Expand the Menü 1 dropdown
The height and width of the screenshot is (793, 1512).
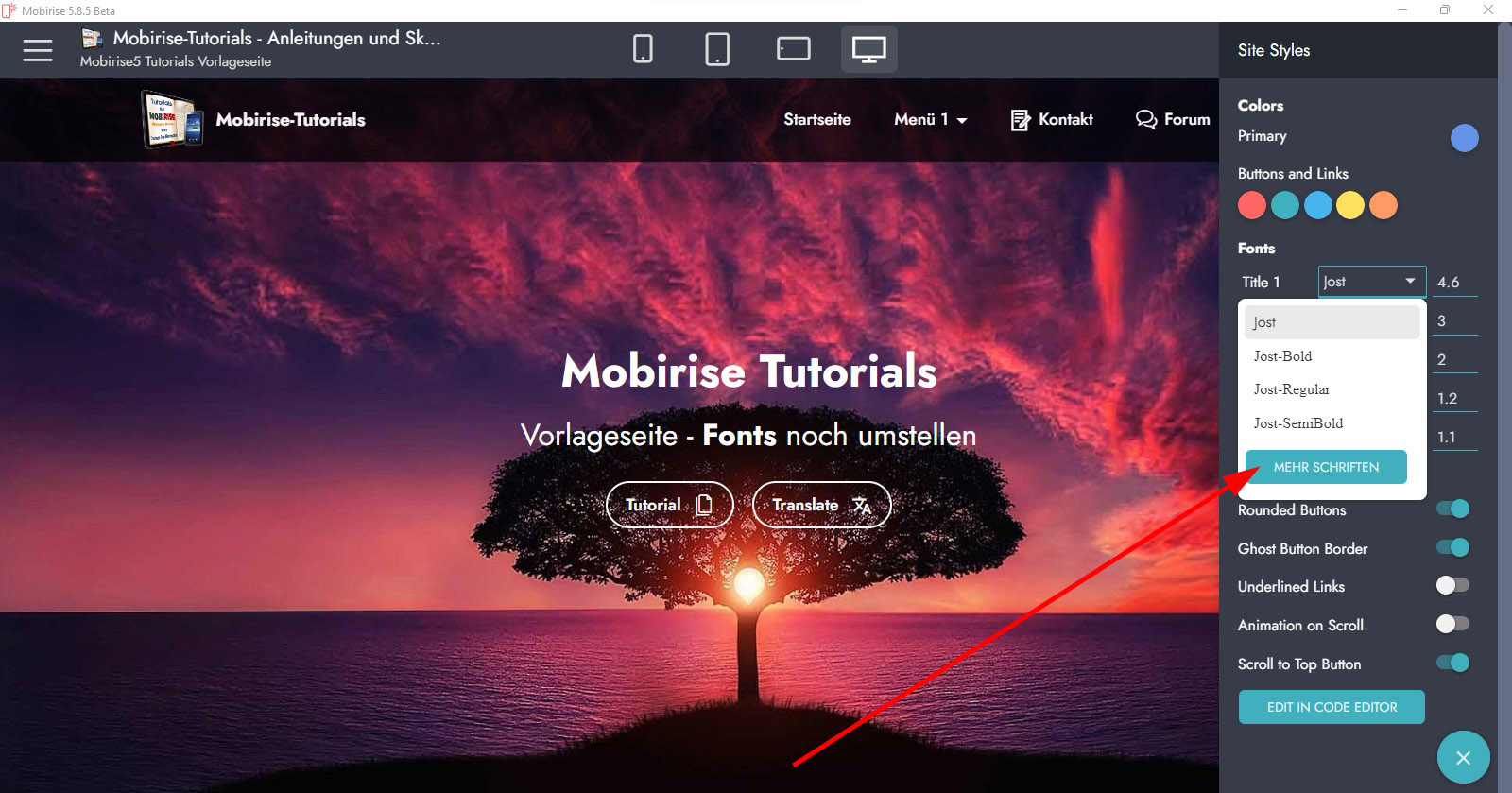[930, 120]
